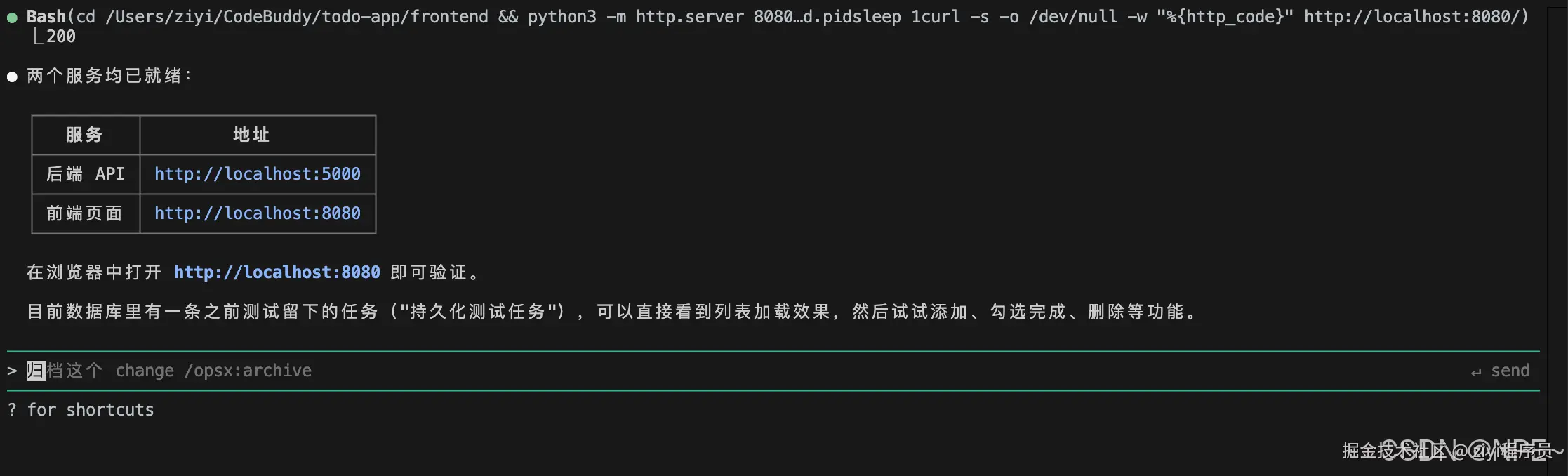The height and width of the screenshot is (476, 1568).
Task: Click the question mark shortcuts hint
Action: (12, 410)
